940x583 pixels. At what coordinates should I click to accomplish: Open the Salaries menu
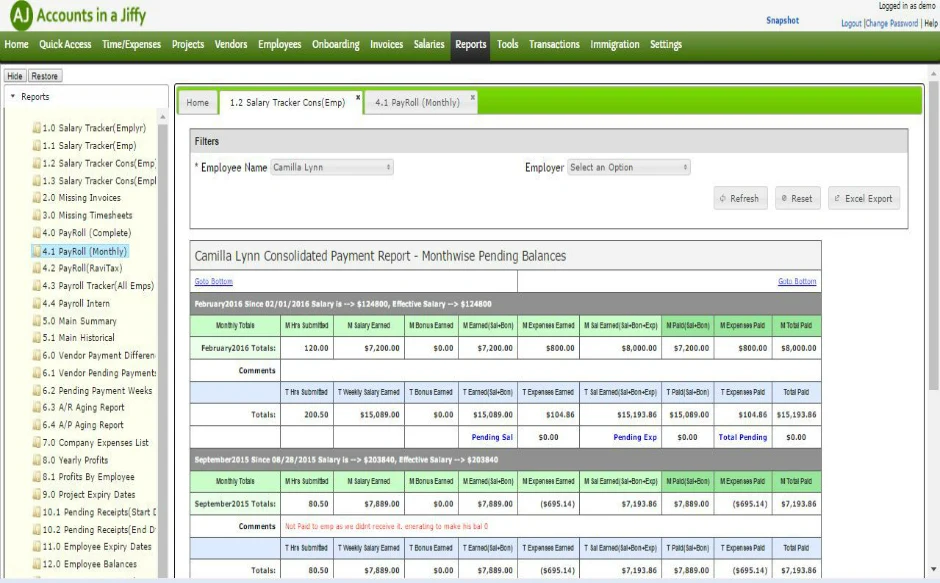point(429,44)
